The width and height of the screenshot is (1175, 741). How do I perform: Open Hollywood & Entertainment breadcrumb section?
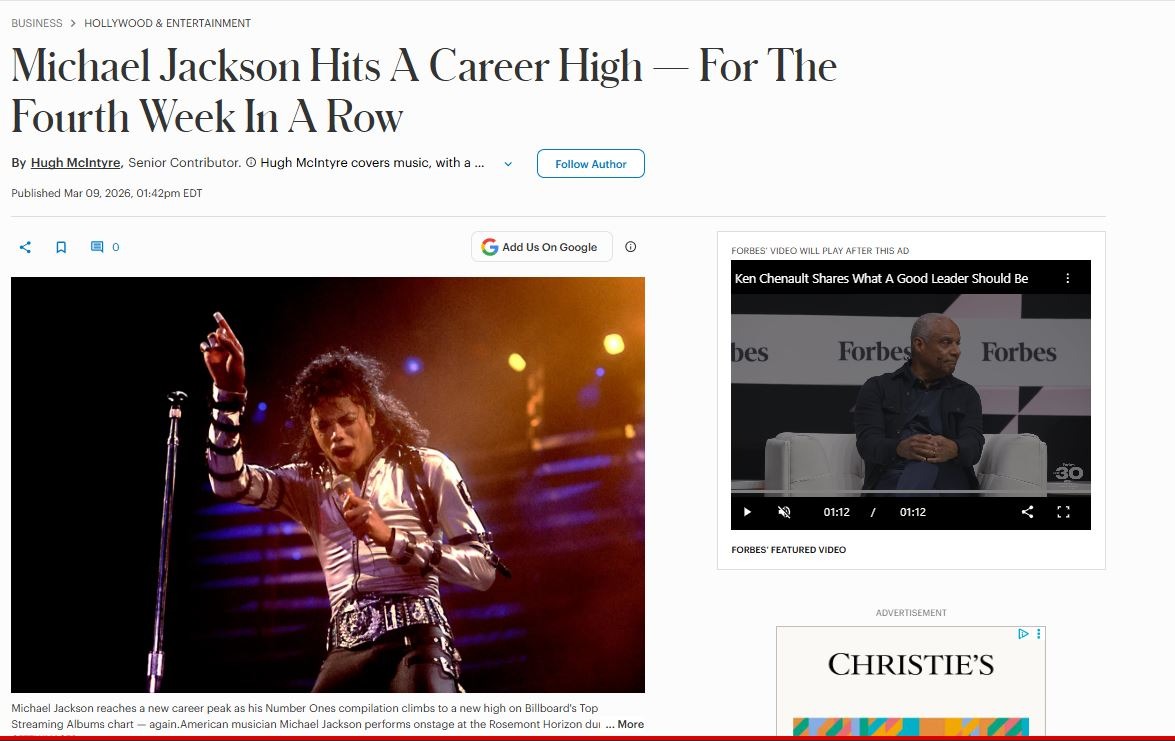coord(167,23)
